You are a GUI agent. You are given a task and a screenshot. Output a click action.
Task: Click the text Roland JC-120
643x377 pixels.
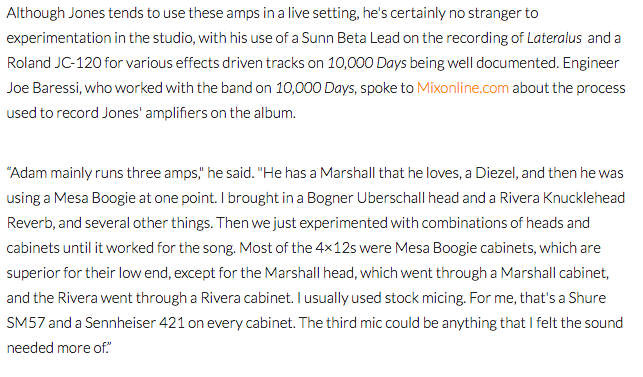pyautogui.click(x=54, y=63)
